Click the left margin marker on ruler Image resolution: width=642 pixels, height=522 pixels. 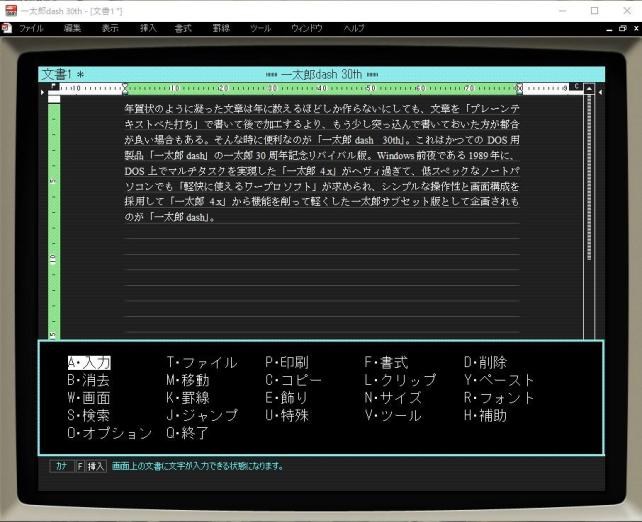[125, 88]
